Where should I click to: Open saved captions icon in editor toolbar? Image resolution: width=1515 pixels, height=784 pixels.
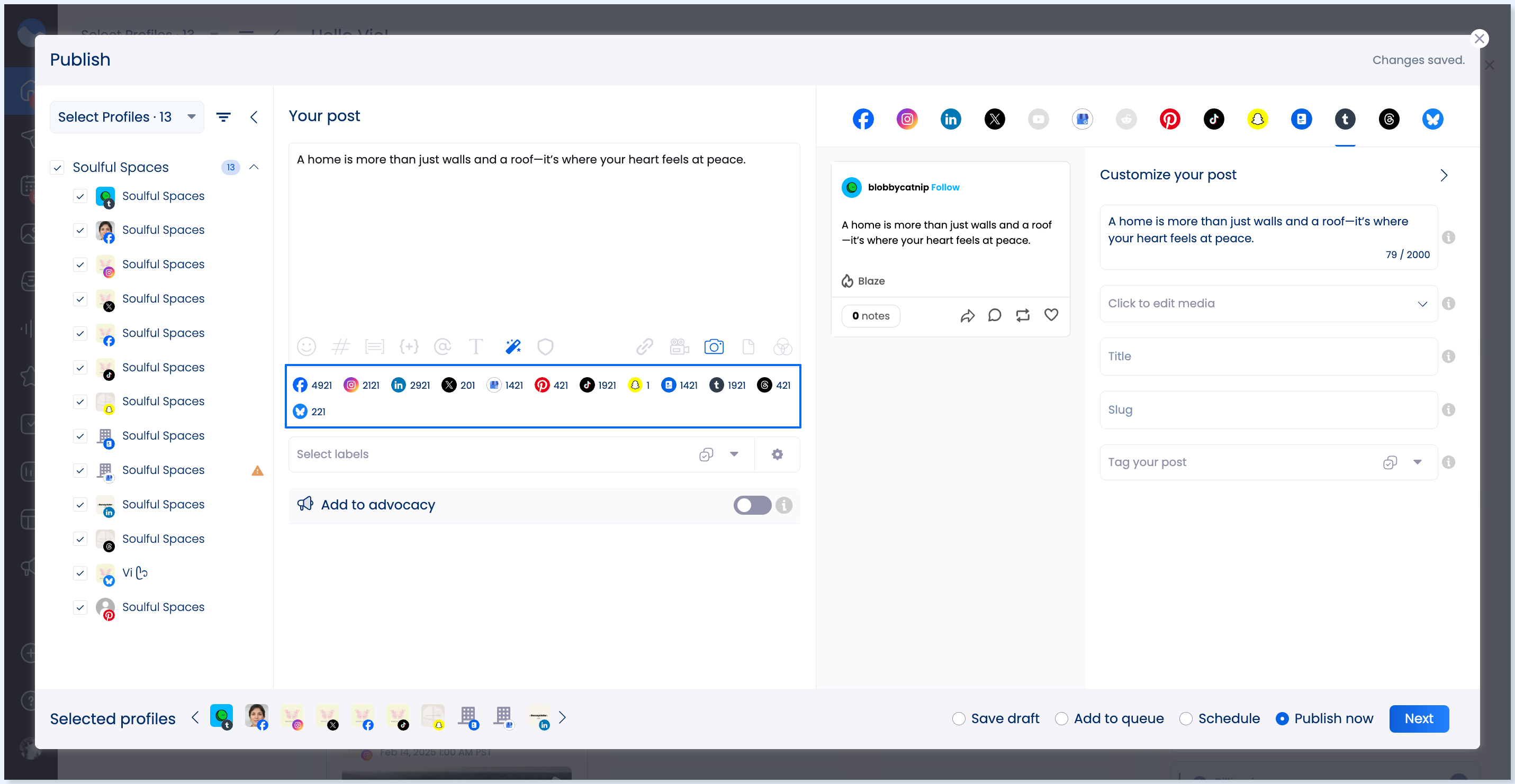[x=375, y=347]
